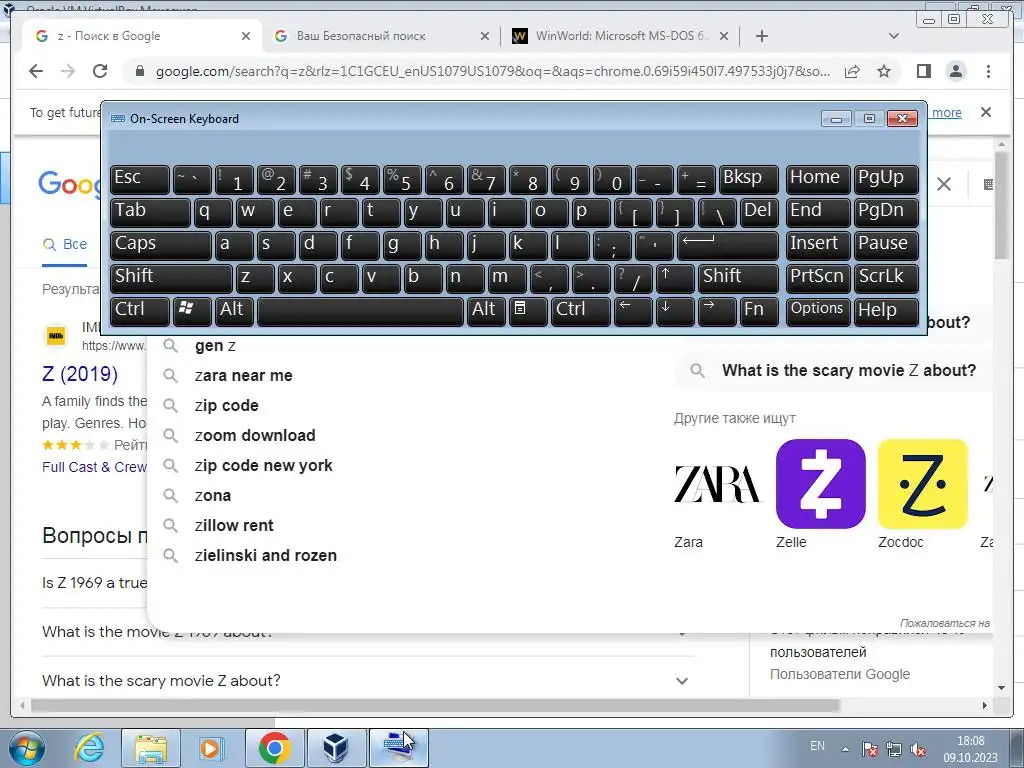This screenshot has height=768, width=1024.
Task: Toggle Chrome side panel icon
Action: tap(923, 71)
